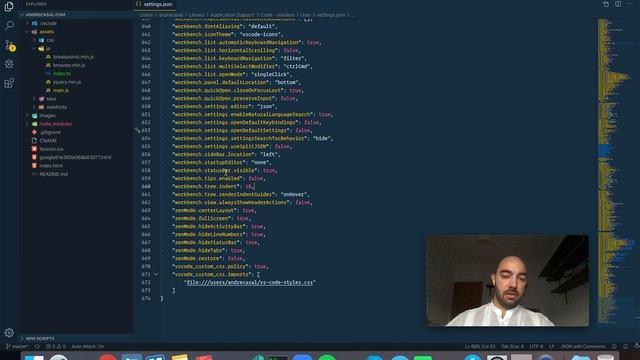Fold the vscode_custom_css.imports array at line 671
The height and width of the screenshot is (360, 640).
click(156, 274)
